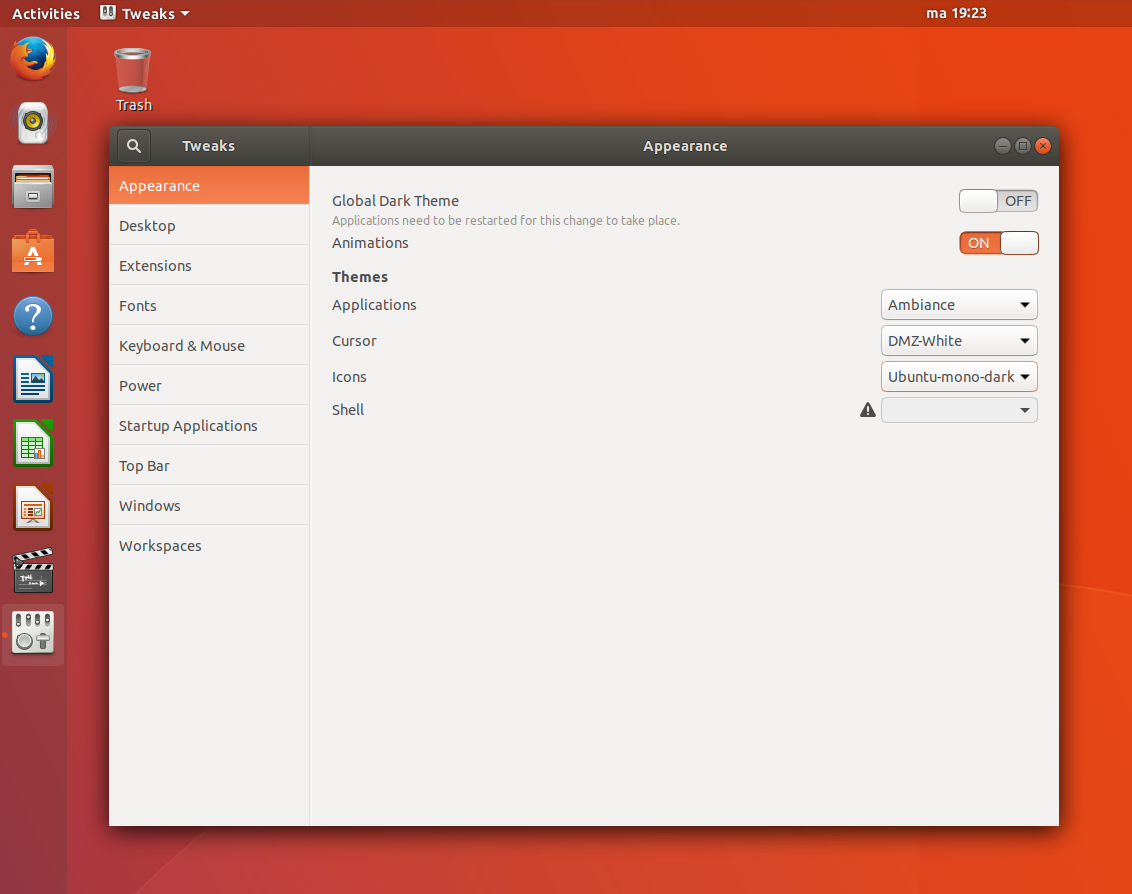
Task: Turn off the Animations switch
Action: tap(998, 243)
